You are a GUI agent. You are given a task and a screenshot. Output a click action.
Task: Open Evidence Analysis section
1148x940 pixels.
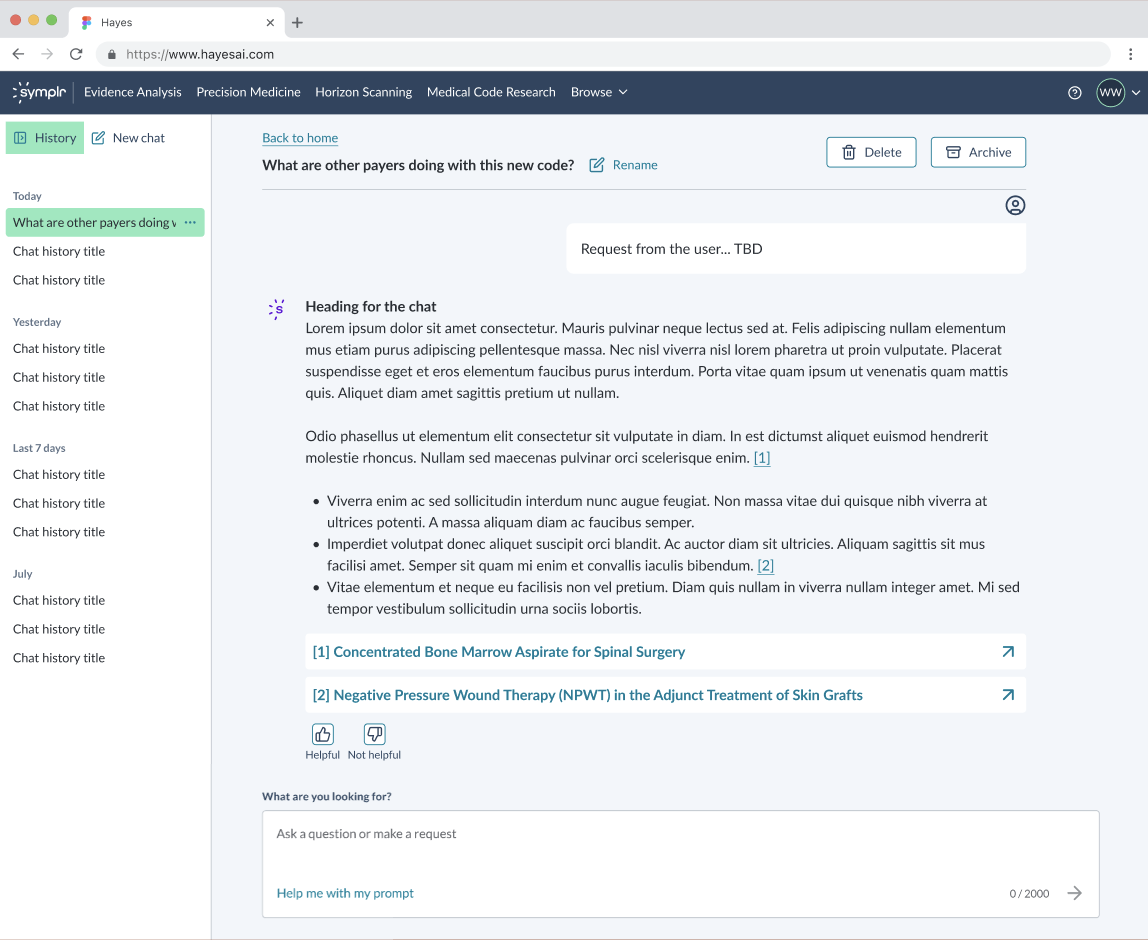(133, 92)
